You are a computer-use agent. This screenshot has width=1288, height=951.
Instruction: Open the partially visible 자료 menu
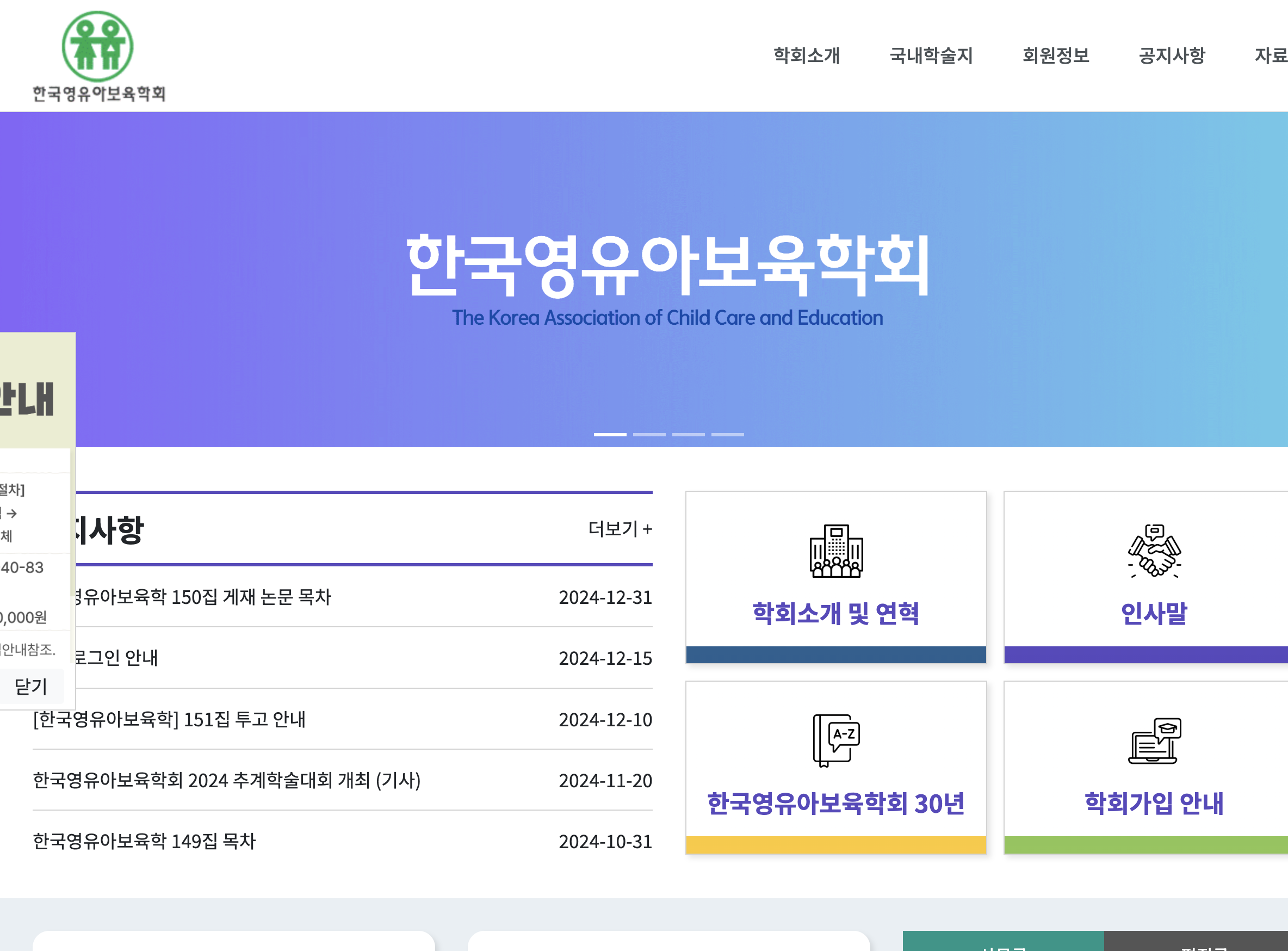coord(1271,56)
